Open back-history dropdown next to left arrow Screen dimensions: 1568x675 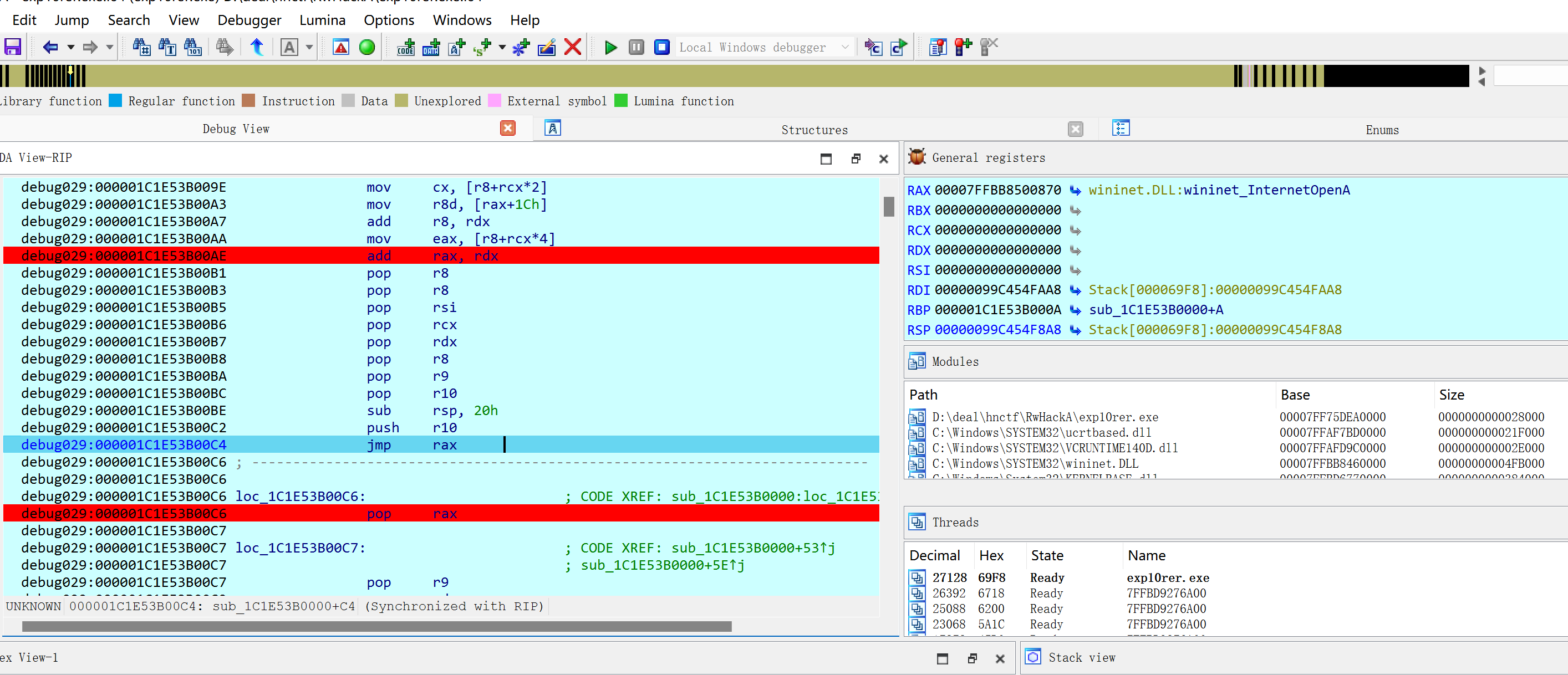point(70,47)
